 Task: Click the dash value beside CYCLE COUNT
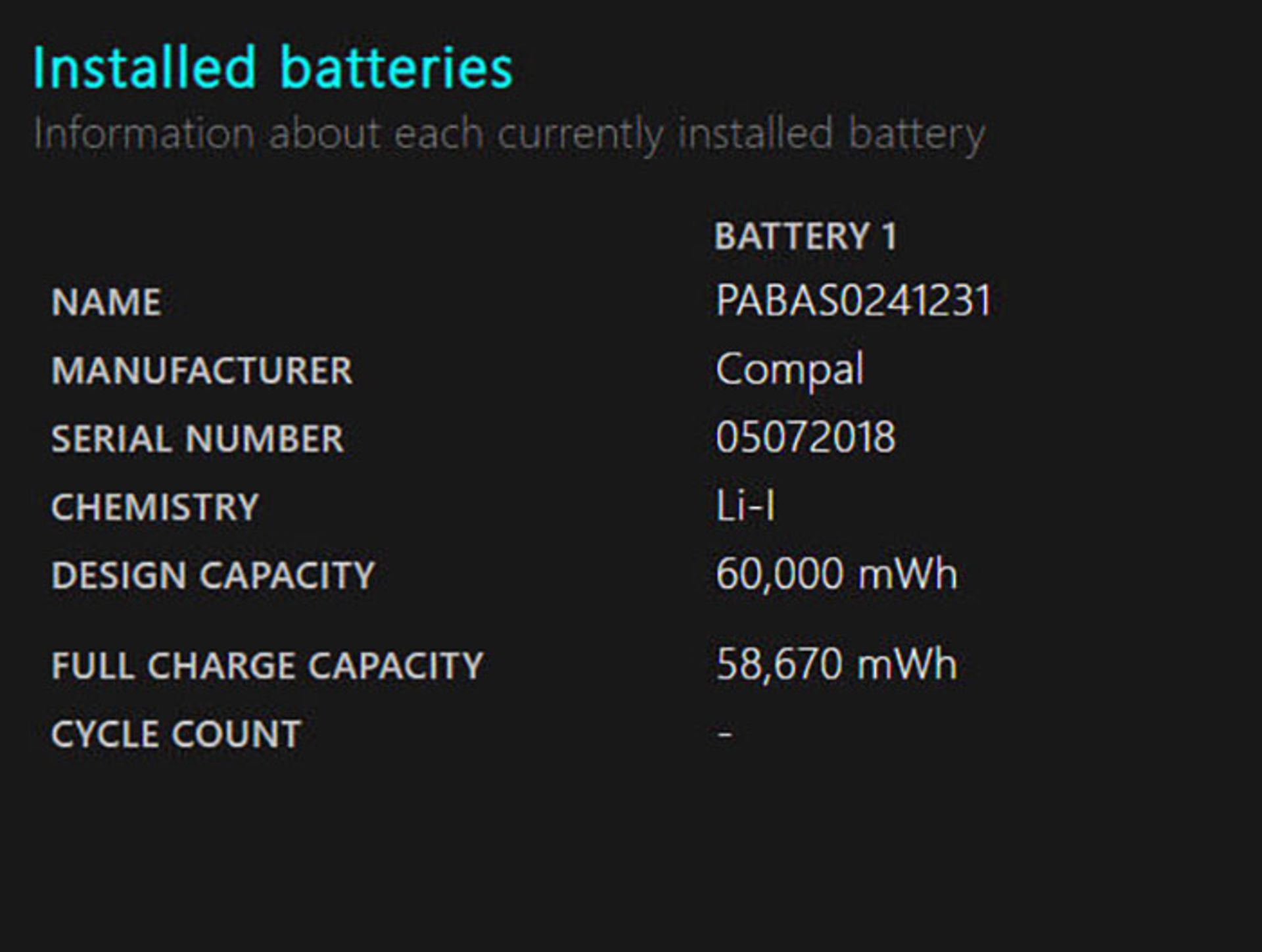pyautogui.click(x=725, y=732)
